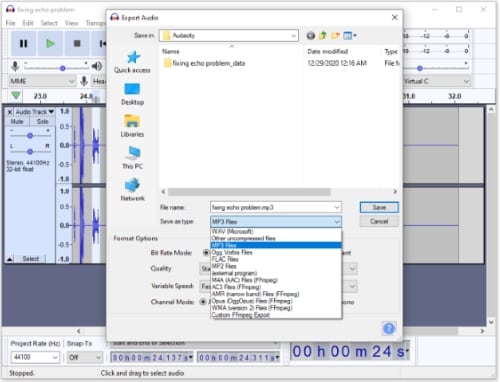The image size is (500, 382).
Task: Close the Audio Track with X button
Action: click(x=10, y=112)
